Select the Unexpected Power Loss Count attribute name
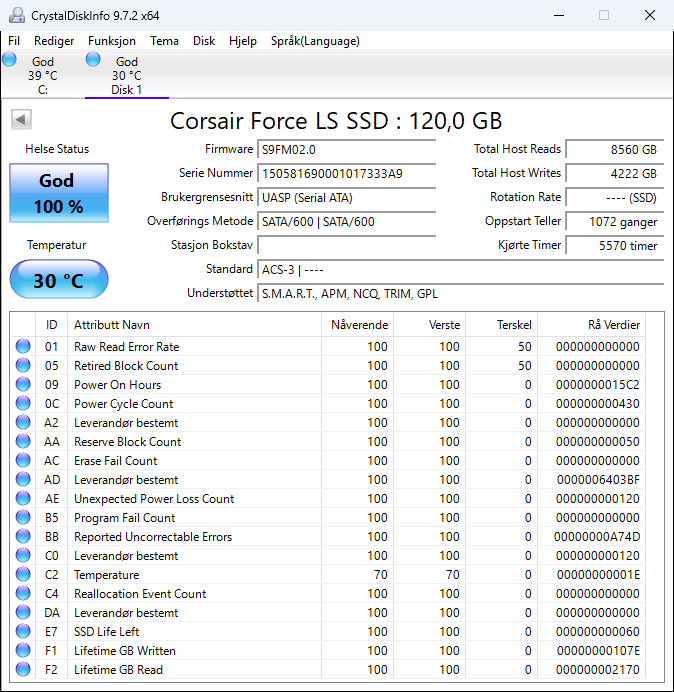The image size is (674, 692). tap(154, 499)
